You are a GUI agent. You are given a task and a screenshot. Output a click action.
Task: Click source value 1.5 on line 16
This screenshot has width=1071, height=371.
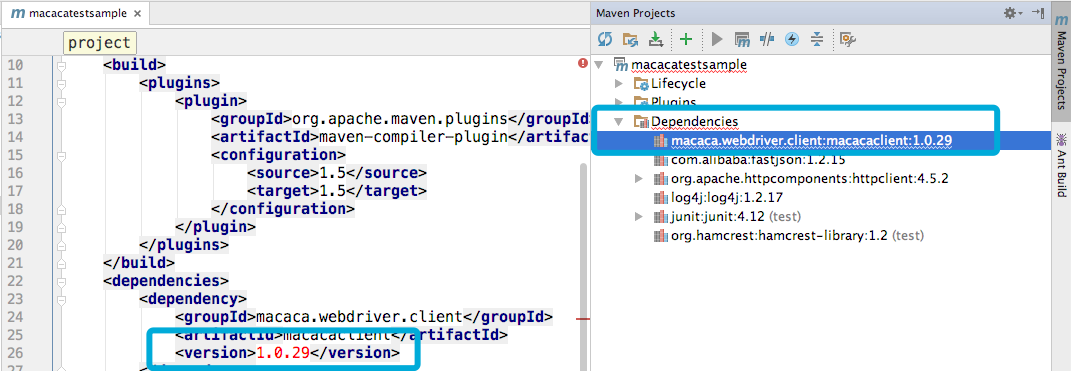point(332,173)
